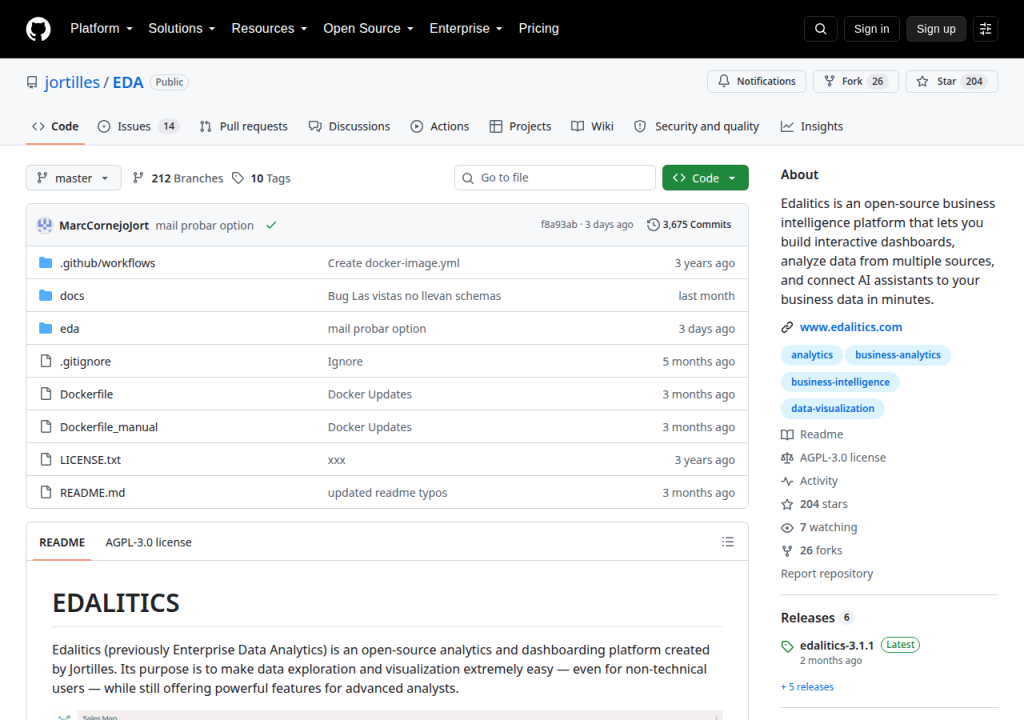Open the Discussions tab

pyautogui.click(x=349, y=126)
